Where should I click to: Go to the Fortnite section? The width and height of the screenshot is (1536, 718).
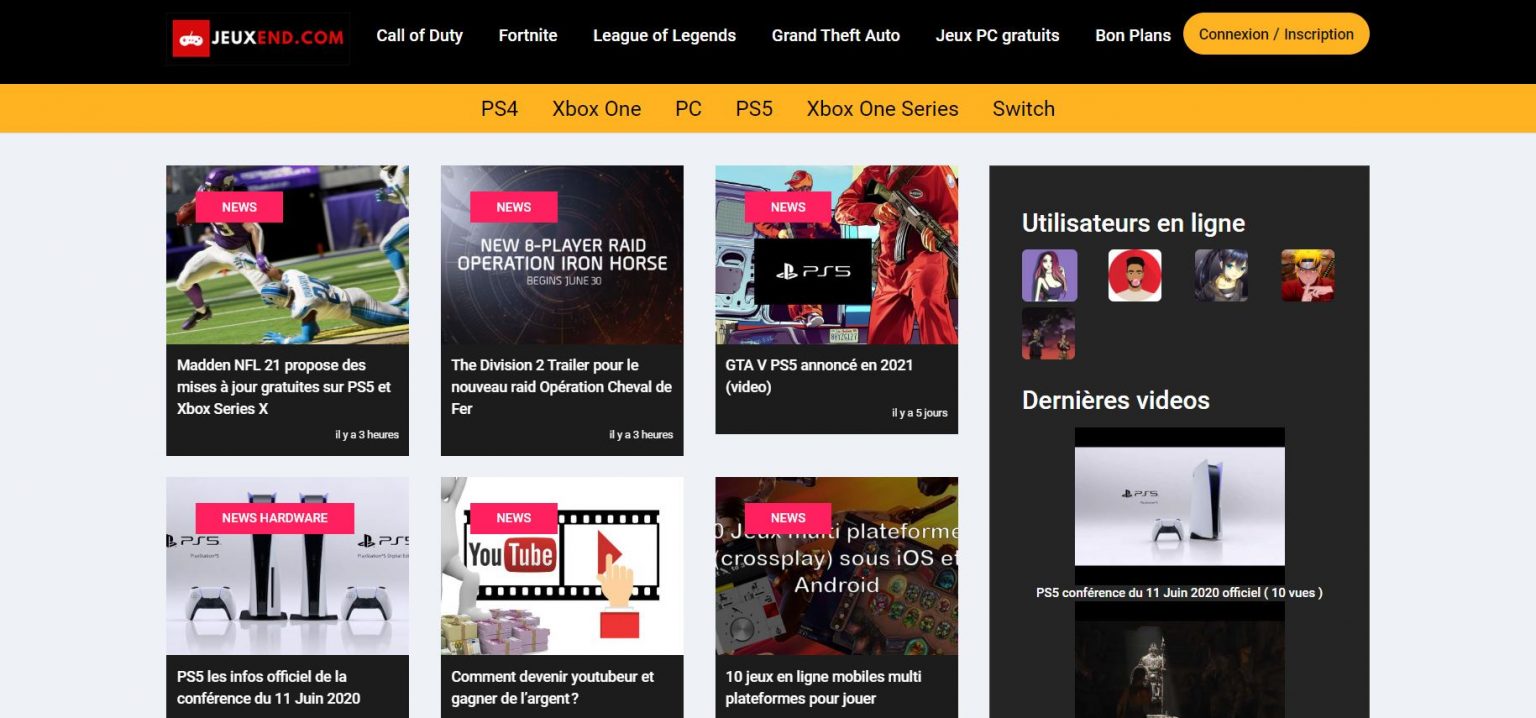(528, 35)
